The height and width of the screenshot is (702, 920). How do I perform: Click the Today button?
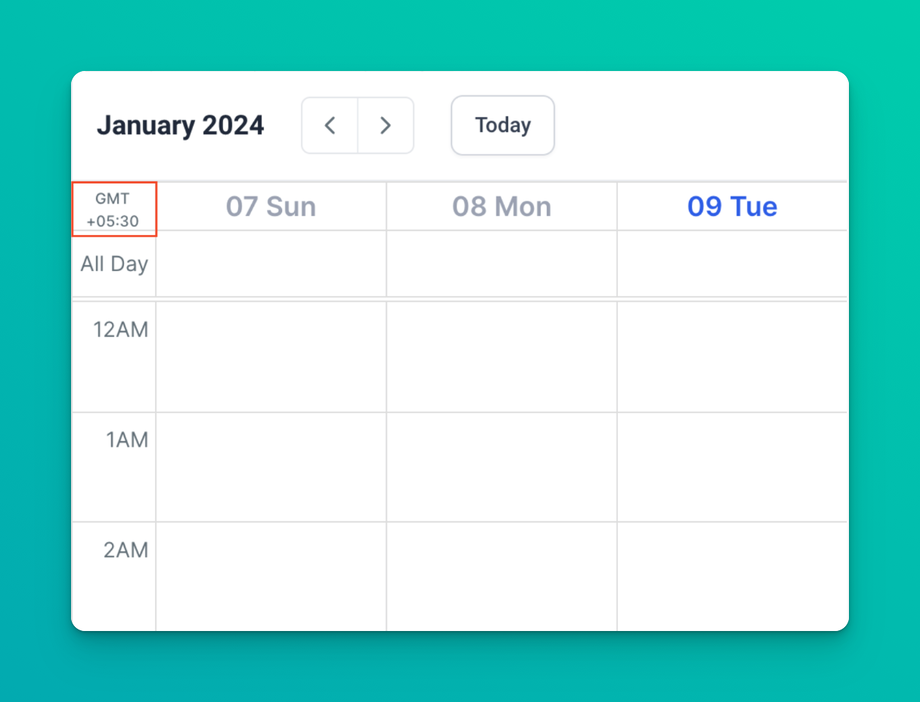click(502, 126)
